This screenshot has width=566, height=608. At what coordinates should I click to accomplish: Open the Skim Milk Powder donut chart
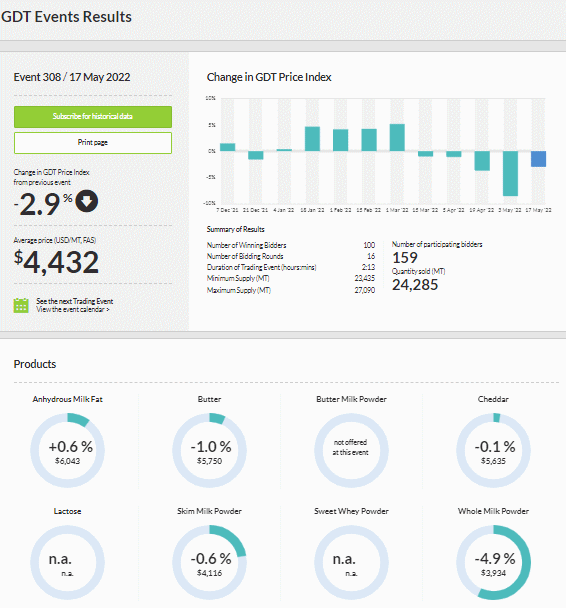point(209,562)
